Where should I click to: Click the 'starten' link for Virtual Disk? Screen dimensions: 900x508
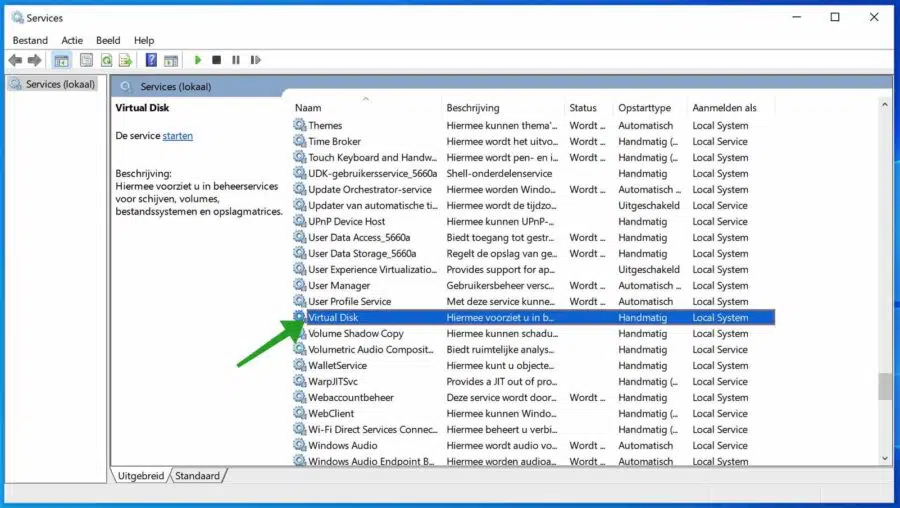pyautogui.click(x=177, y=136)
